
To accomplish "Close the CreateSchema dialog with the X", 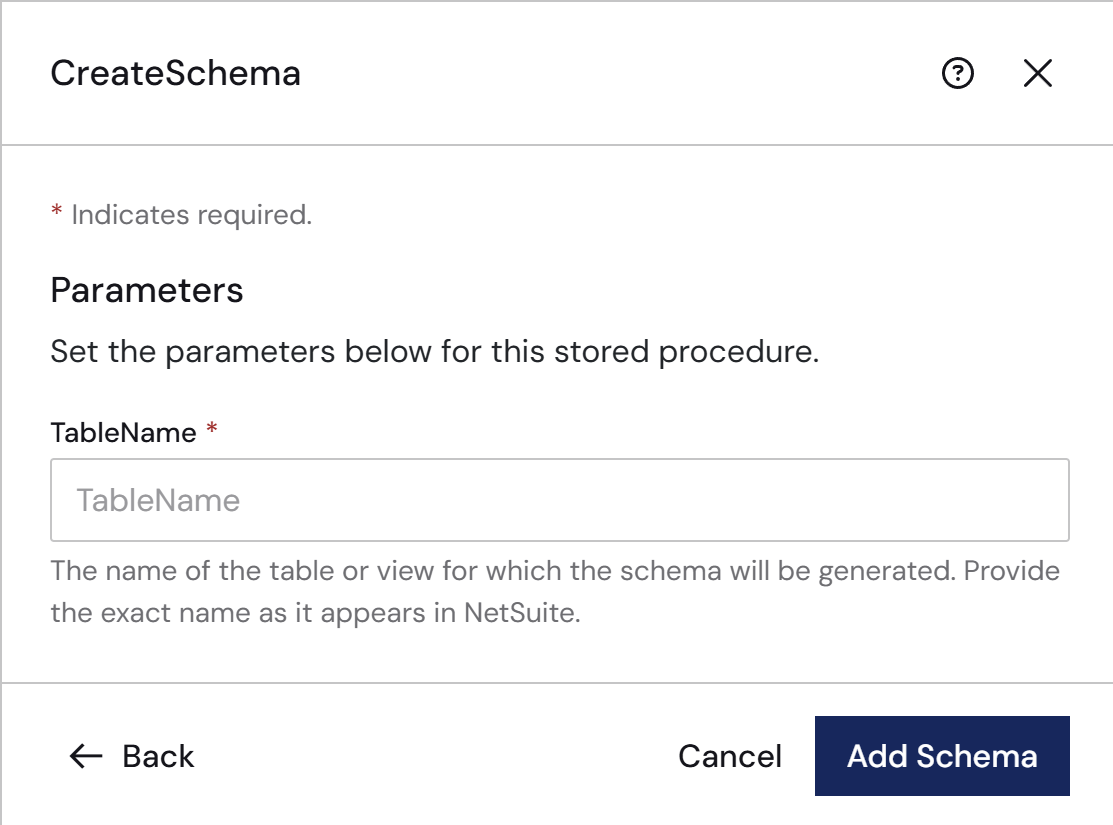I will [1038, 73].
